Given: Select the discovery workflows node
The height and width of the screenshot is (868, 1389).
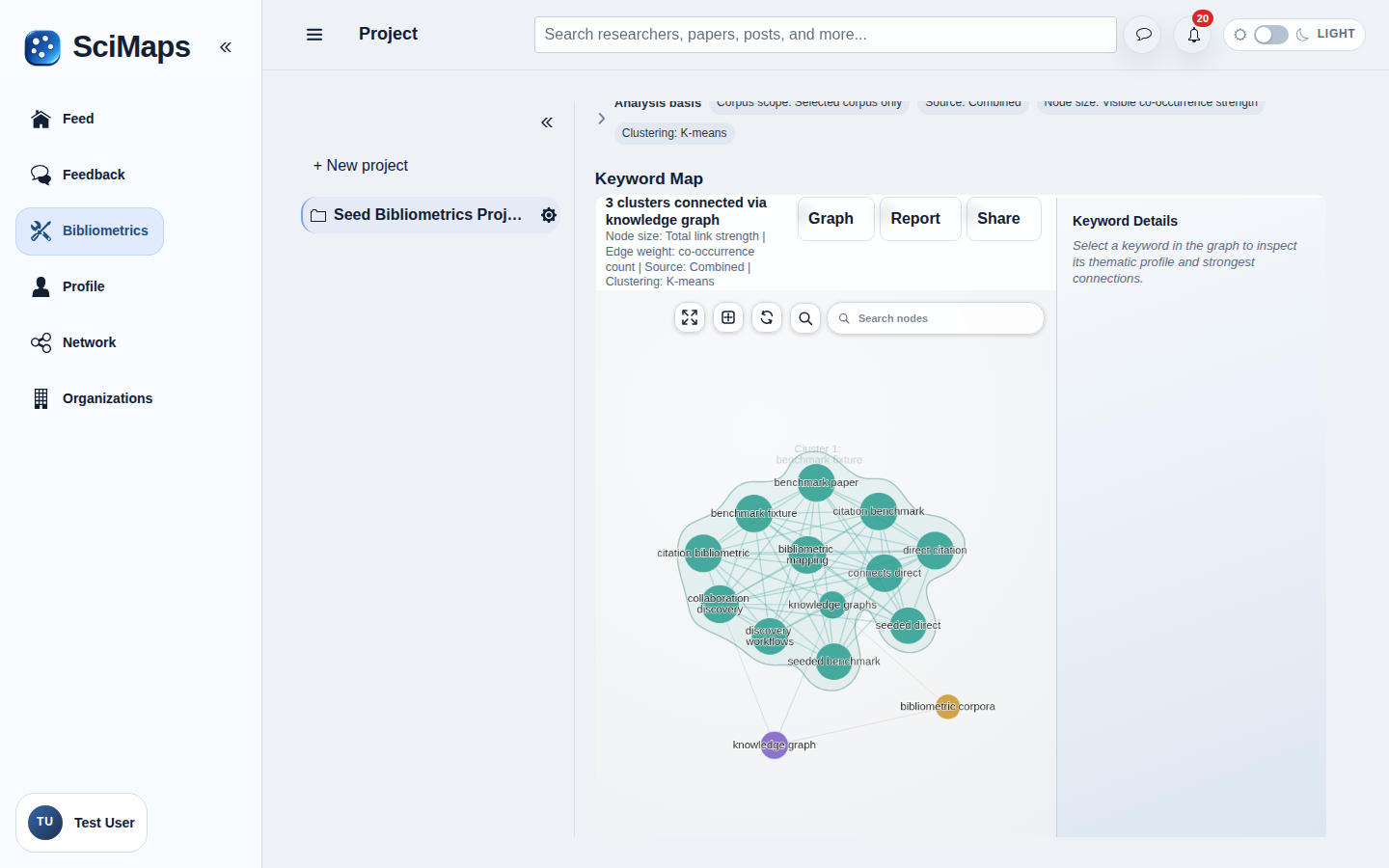Looking at the screenshot, I should pos(769,637).
